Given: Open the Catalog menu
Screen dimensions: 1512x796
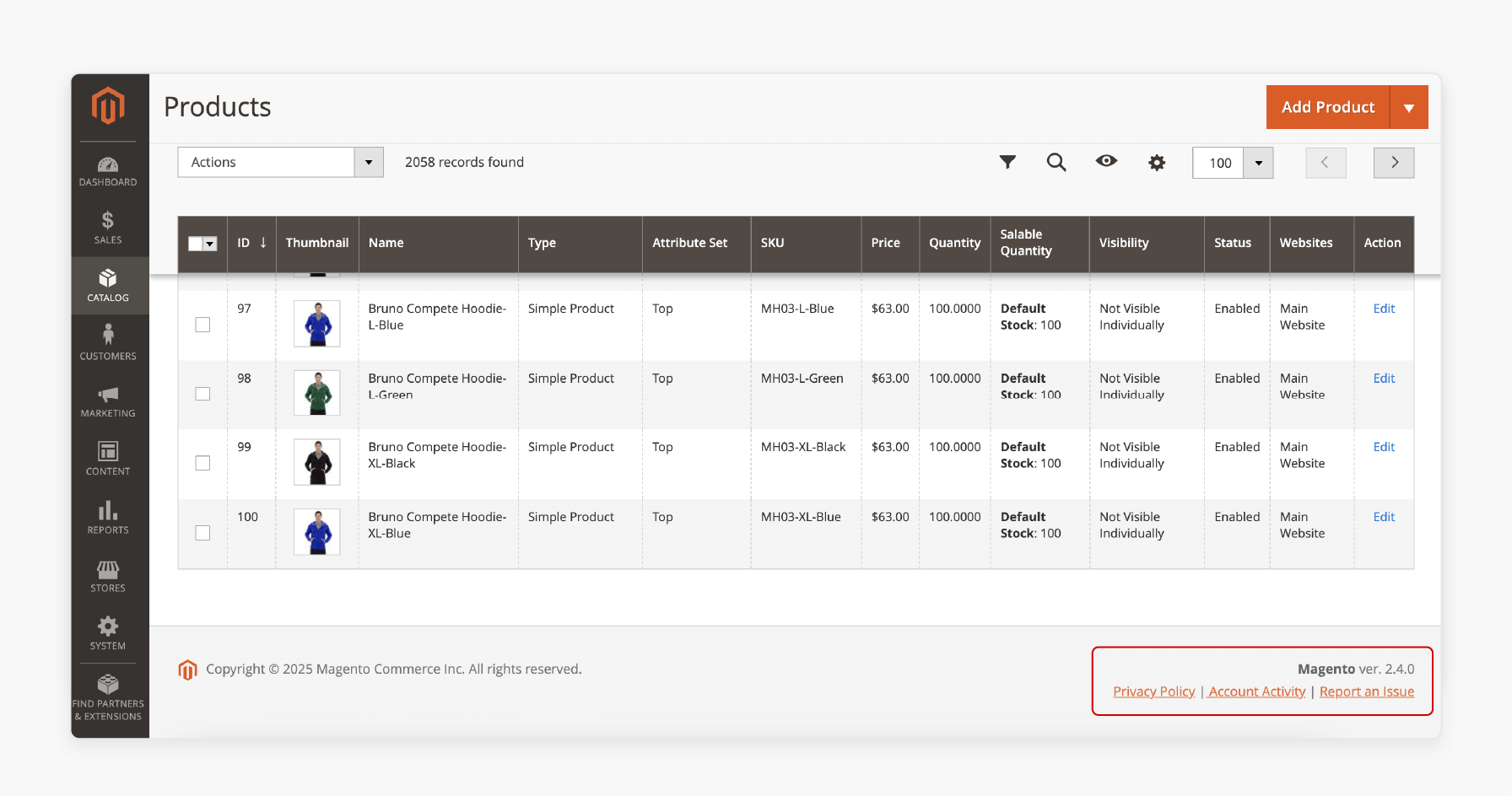Looking at the screenshot, I should 108,286.
